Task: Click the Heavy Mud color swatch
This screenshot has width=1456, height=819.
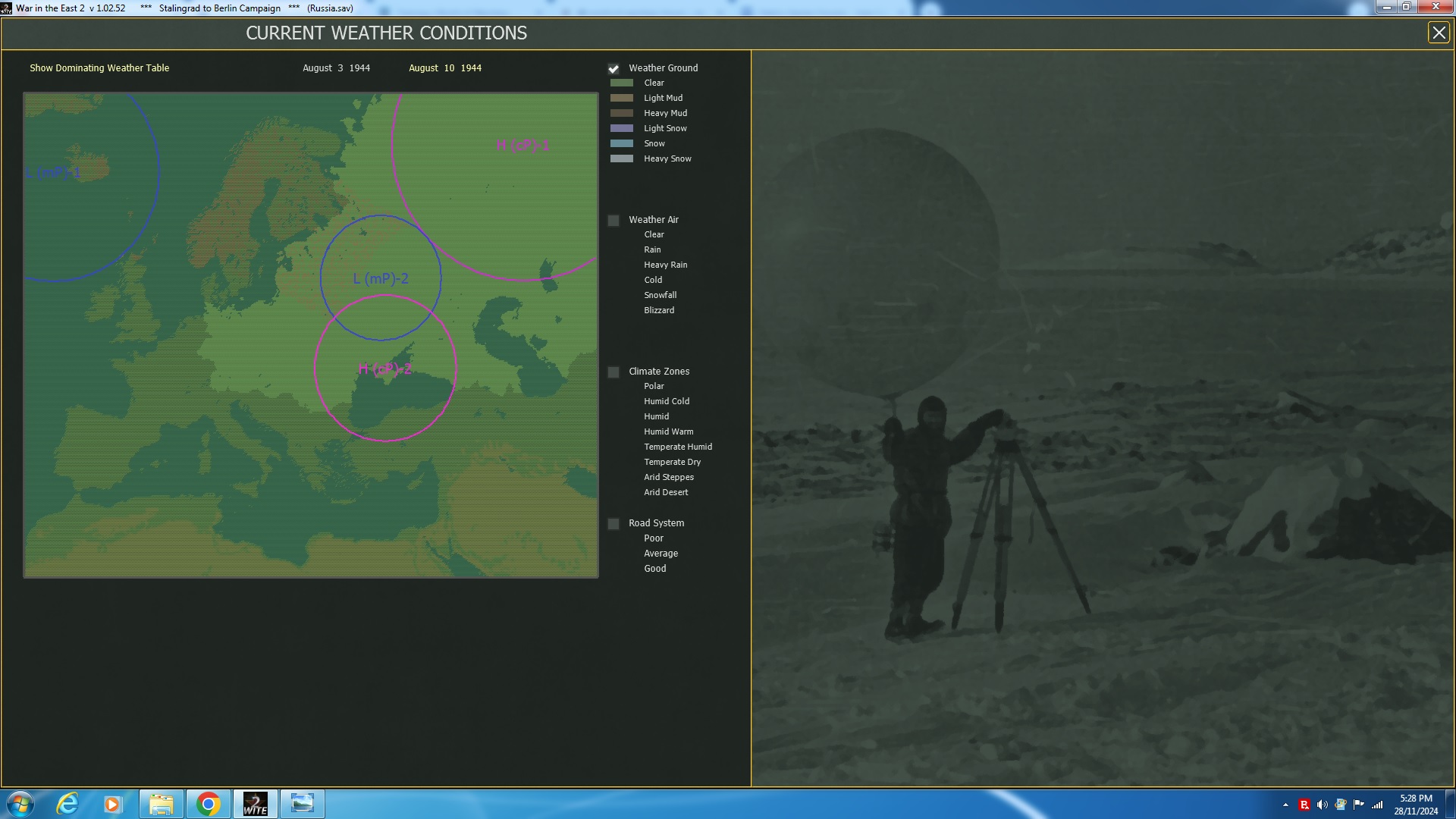Action: tap(622, 113)
